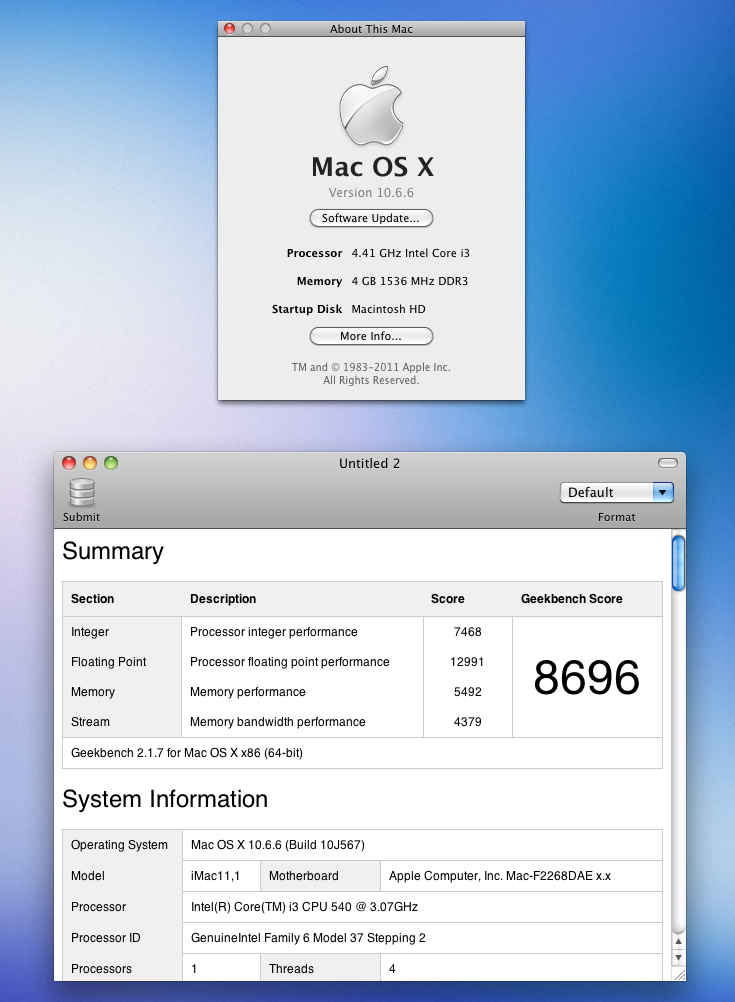Click 'GenuineIntel Family 6 Model 37 Stepping 2' value
This screenshot has width=735, height=1002.
click(308, 938)
